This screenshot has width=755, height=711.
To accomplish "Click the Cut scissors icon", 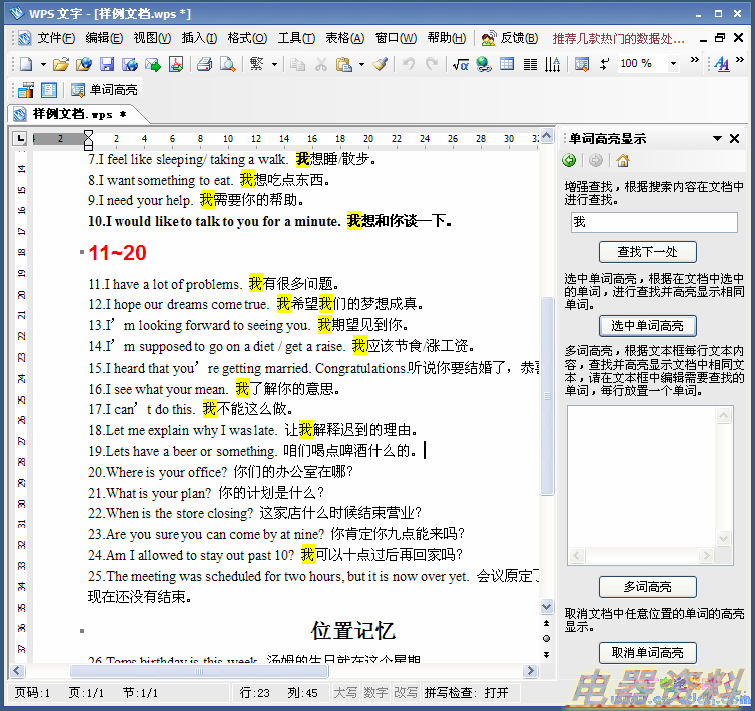I will click(x=321, y=64).
